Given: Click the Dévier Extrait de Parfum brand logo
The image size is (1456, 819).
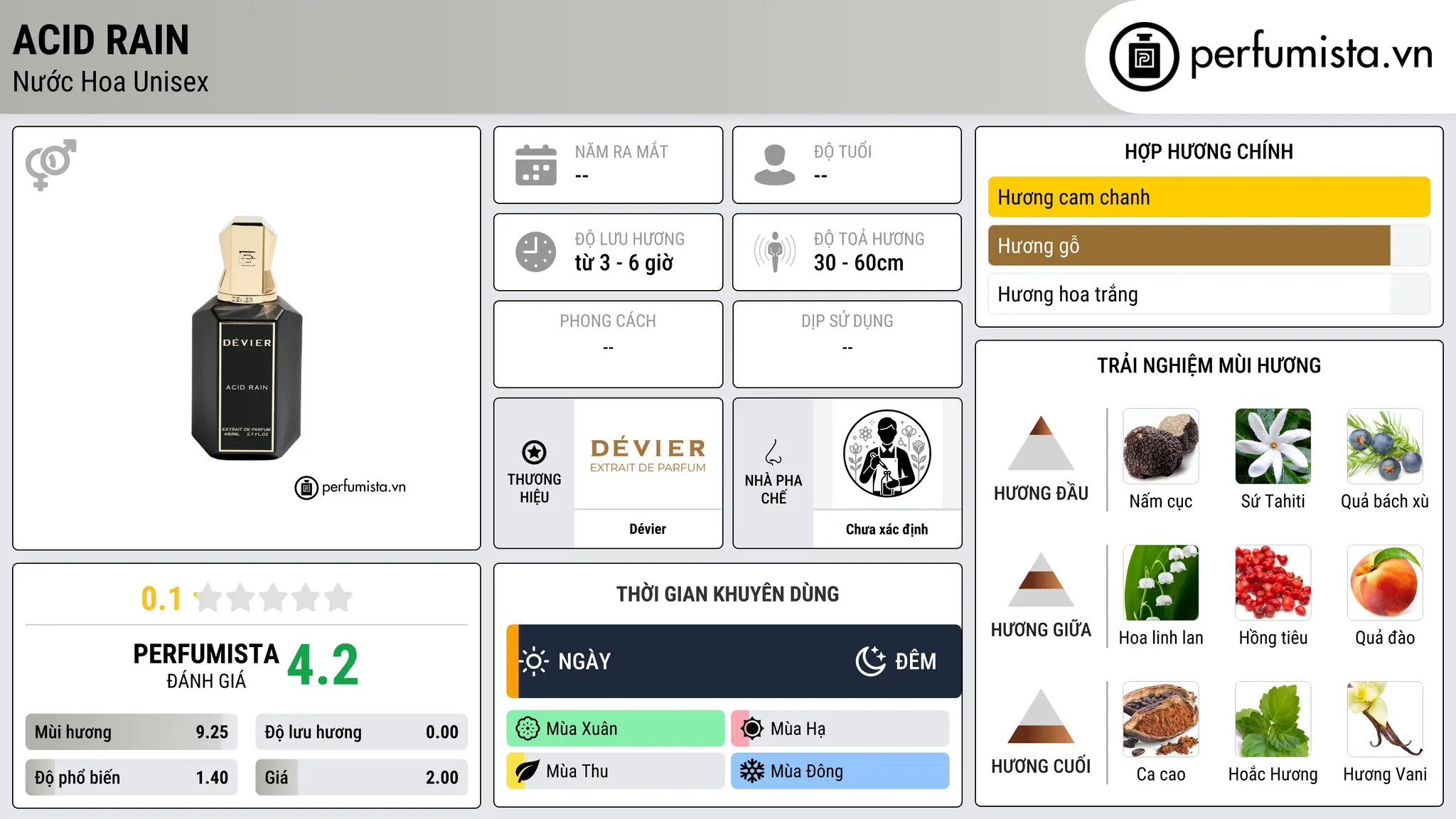Looking at the screenshot, I should pos(648,455).
